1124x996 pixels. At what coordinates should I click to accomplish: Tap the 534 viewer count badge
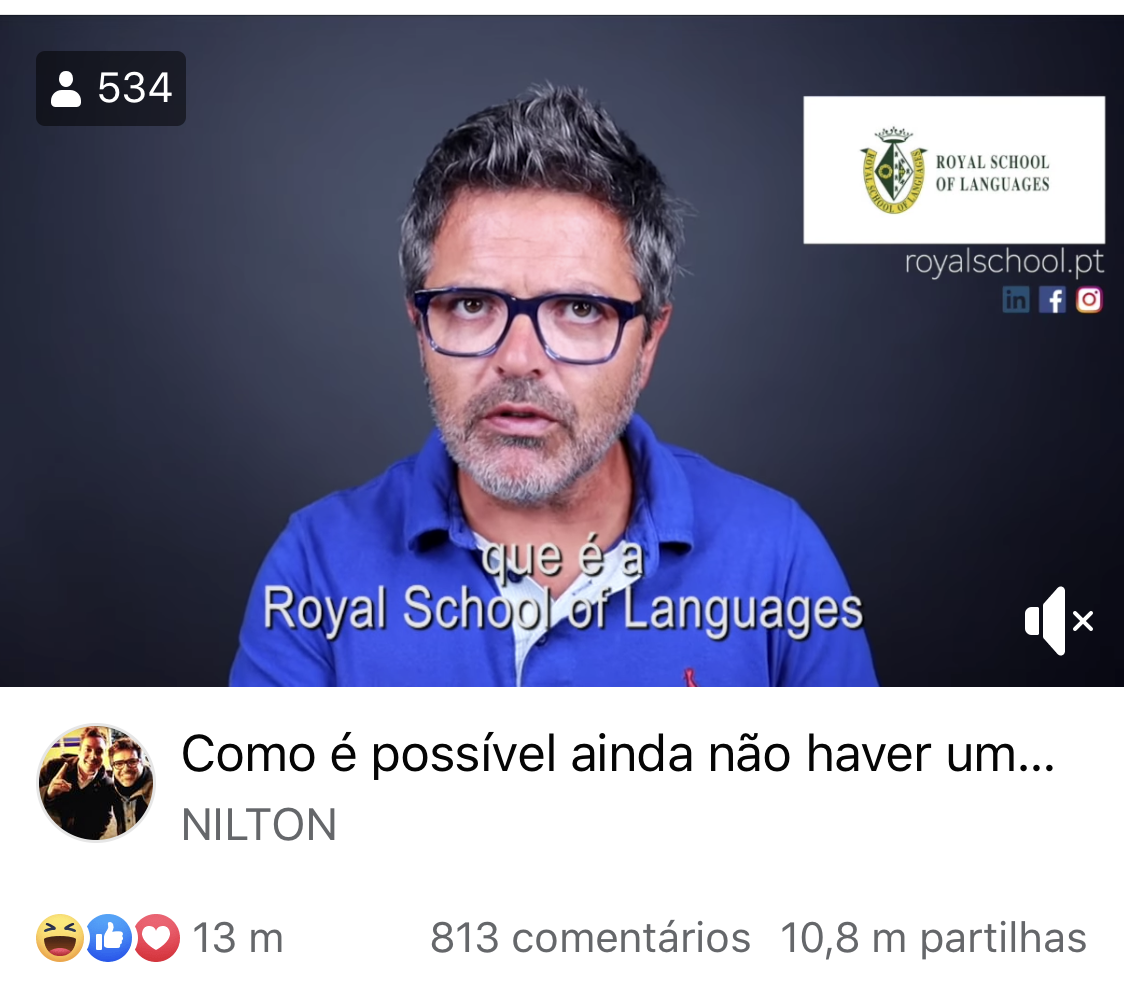tap(111, 88)
